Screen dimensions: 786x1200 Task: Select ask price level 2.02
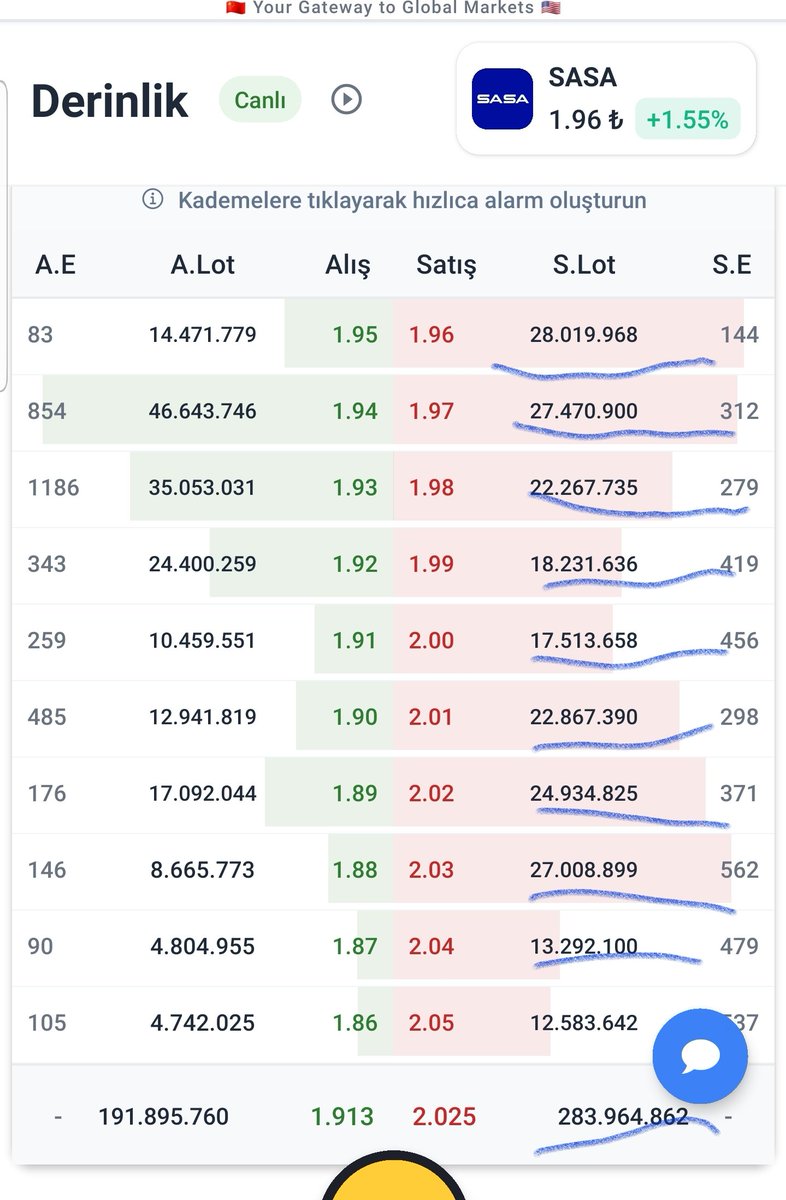click(x=432, y=794)
